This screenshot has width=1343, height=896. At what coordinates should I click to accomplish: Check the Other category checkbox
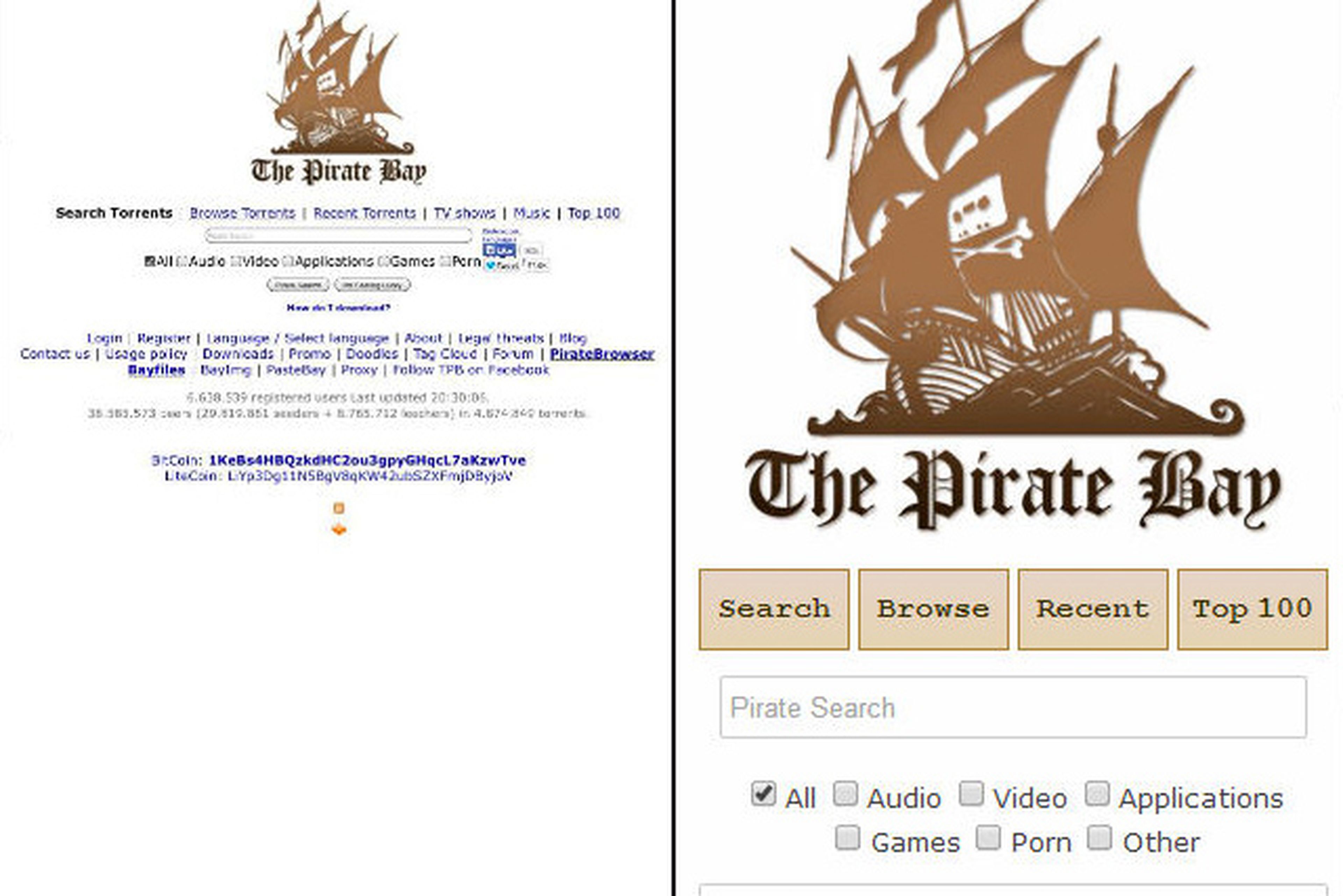click(1099, 838)
